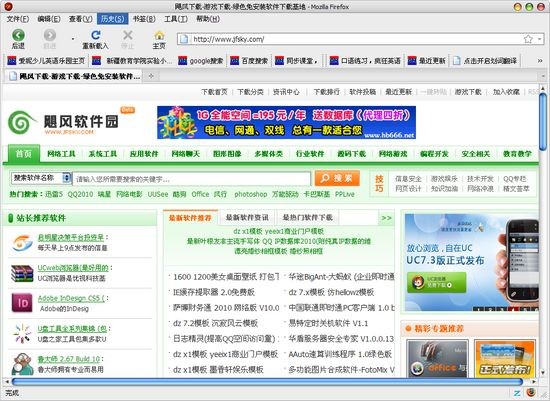Click the UC7.3版正式发布 banner image

click(x=472, y=262)
